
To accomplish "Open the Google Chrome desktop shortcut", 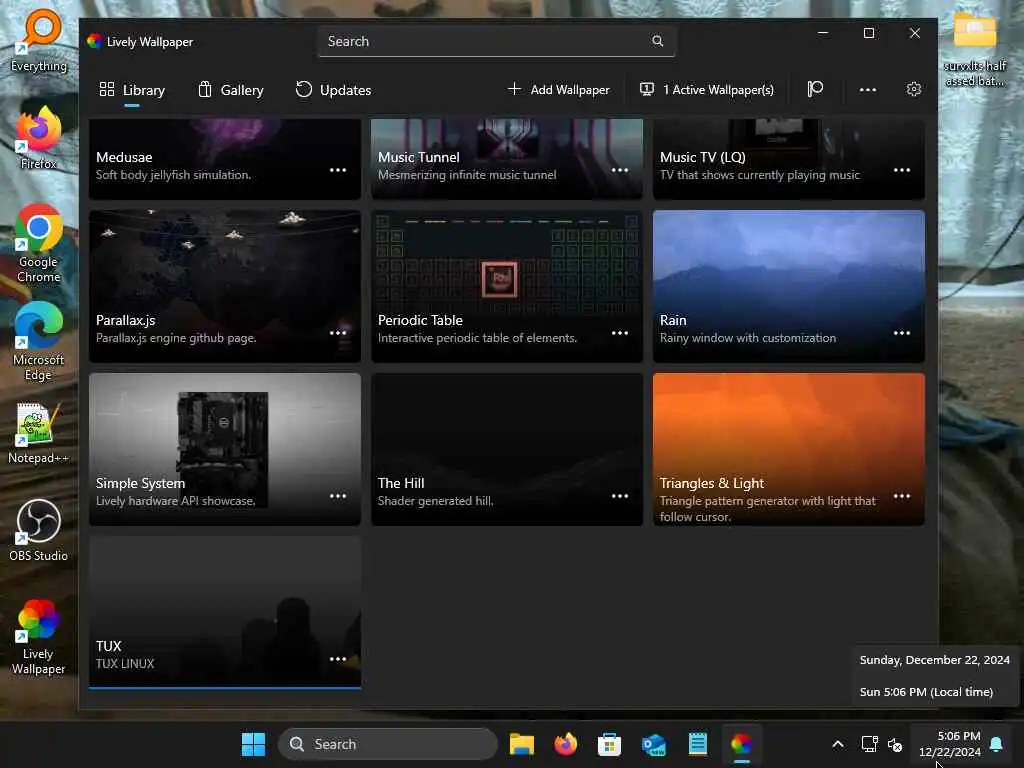I will click(x=39, y=244).
